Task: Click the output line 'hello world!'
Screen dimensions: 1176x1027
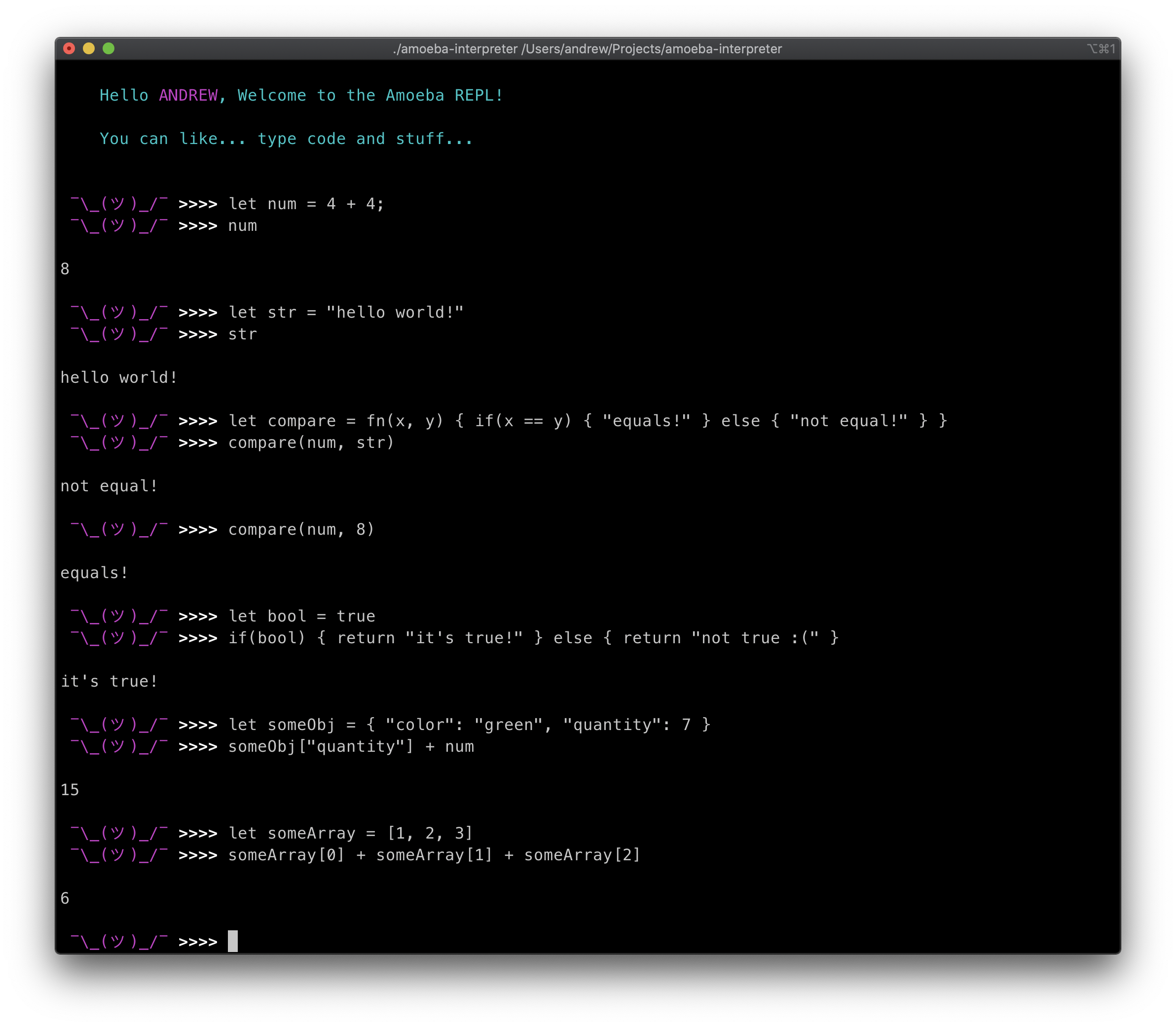Action: click(119, 378)
